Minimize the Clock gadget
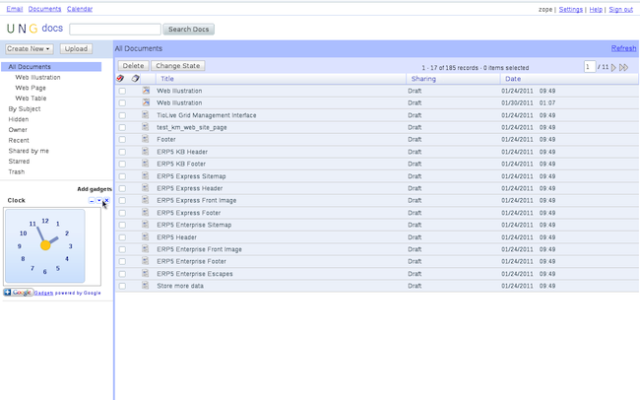Screen dimensions: 640x400 [x=92, y=201]
